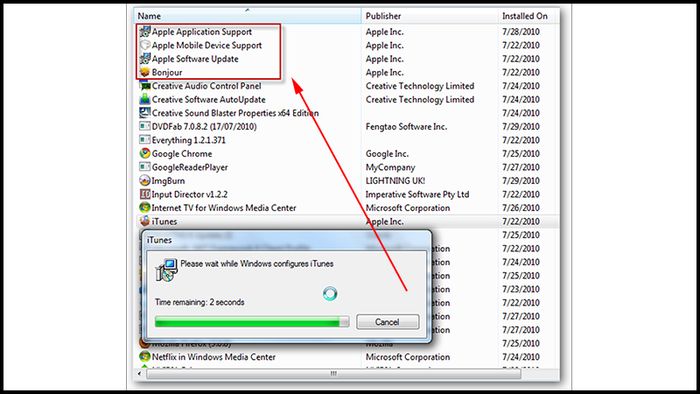Select Creative Audio Control Panel entry
The width and height of the screenshot is (700, 394).
tap(206, 86)
